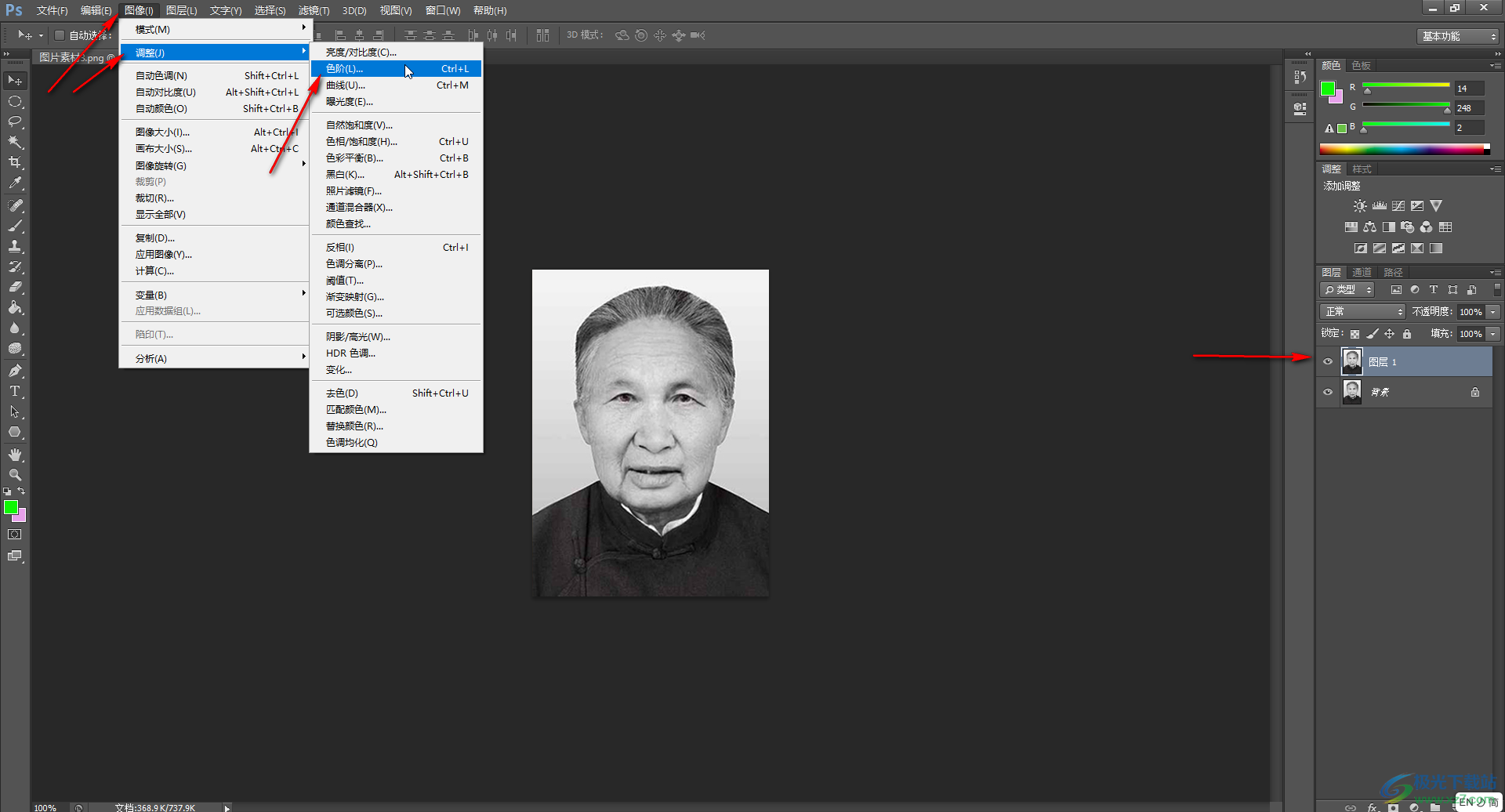The height and width of the screenshot is (812, 1505).
Task: Open the layer filter 类型 dropdown
Action: [x=1347, y=290]
